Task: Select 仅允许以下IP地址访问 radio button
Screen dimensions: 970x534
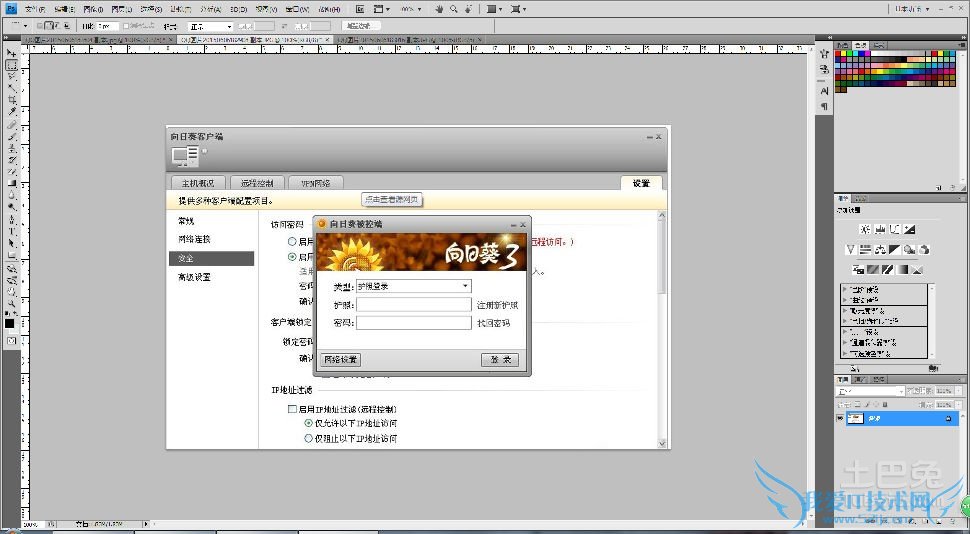Action: 308,423
